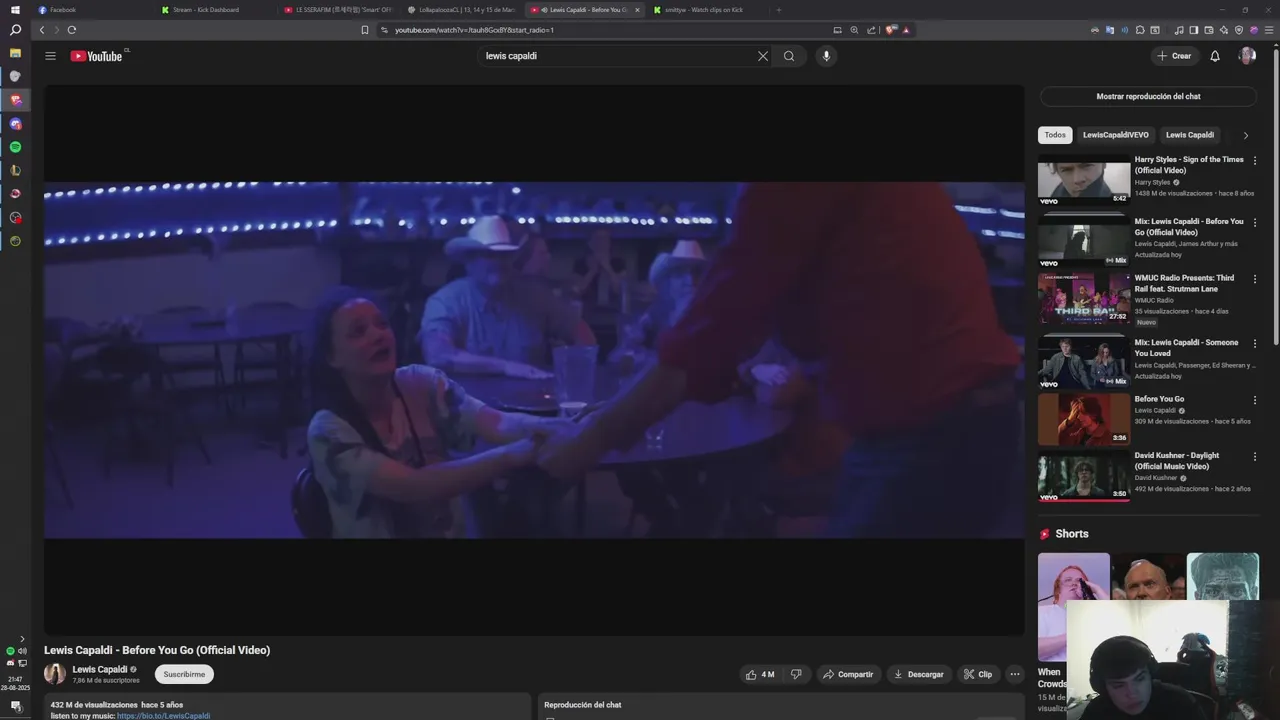
Task: Open more actions under the video
Action: click(1015, 674)
